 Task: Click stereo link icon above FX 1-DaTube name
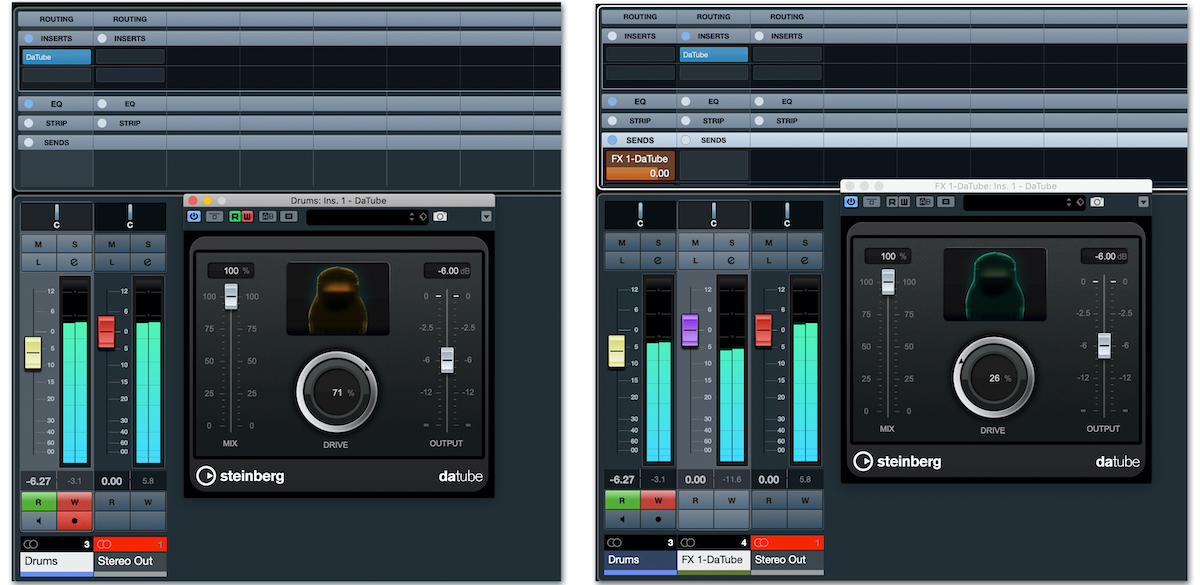690,543
